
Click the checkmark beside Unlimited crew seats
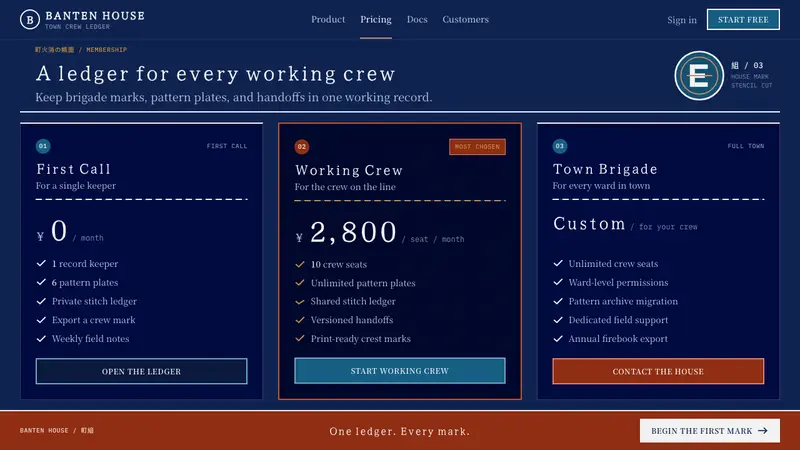point(558,263)
